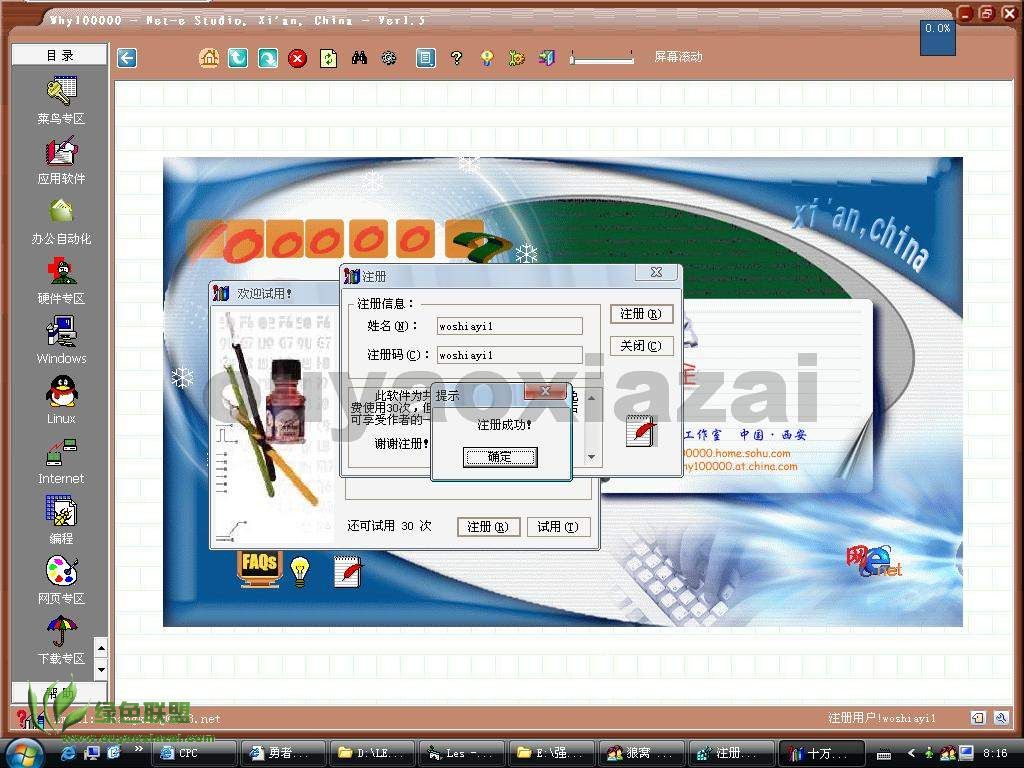1024x768 pixels.
Task: Switch to the CPC taskbar button
Action: (x=194, y=753)
